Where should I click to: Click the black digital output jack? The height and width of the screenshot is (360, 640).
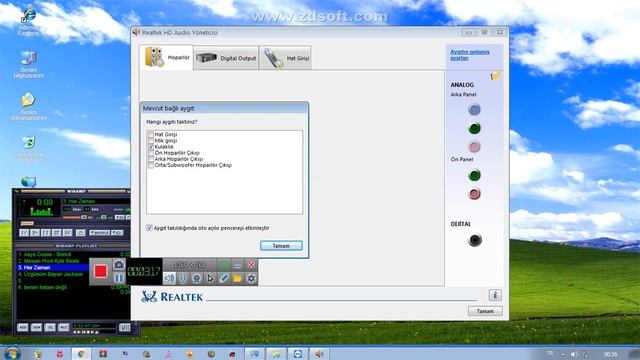(x=475, y=240)
